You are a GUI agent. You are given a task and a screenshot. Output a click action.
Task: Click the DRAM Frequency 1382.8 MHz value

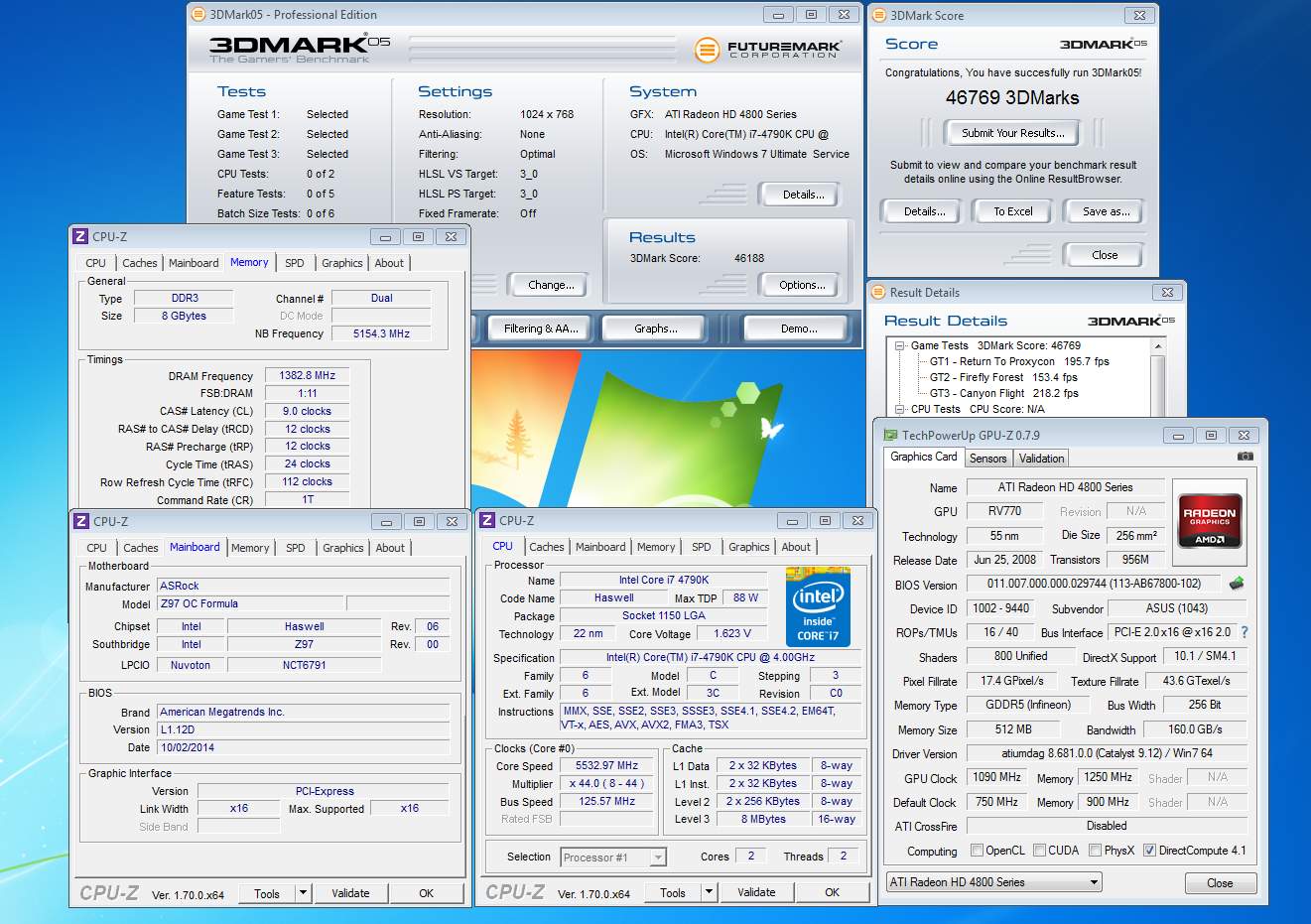click(308, 375)
